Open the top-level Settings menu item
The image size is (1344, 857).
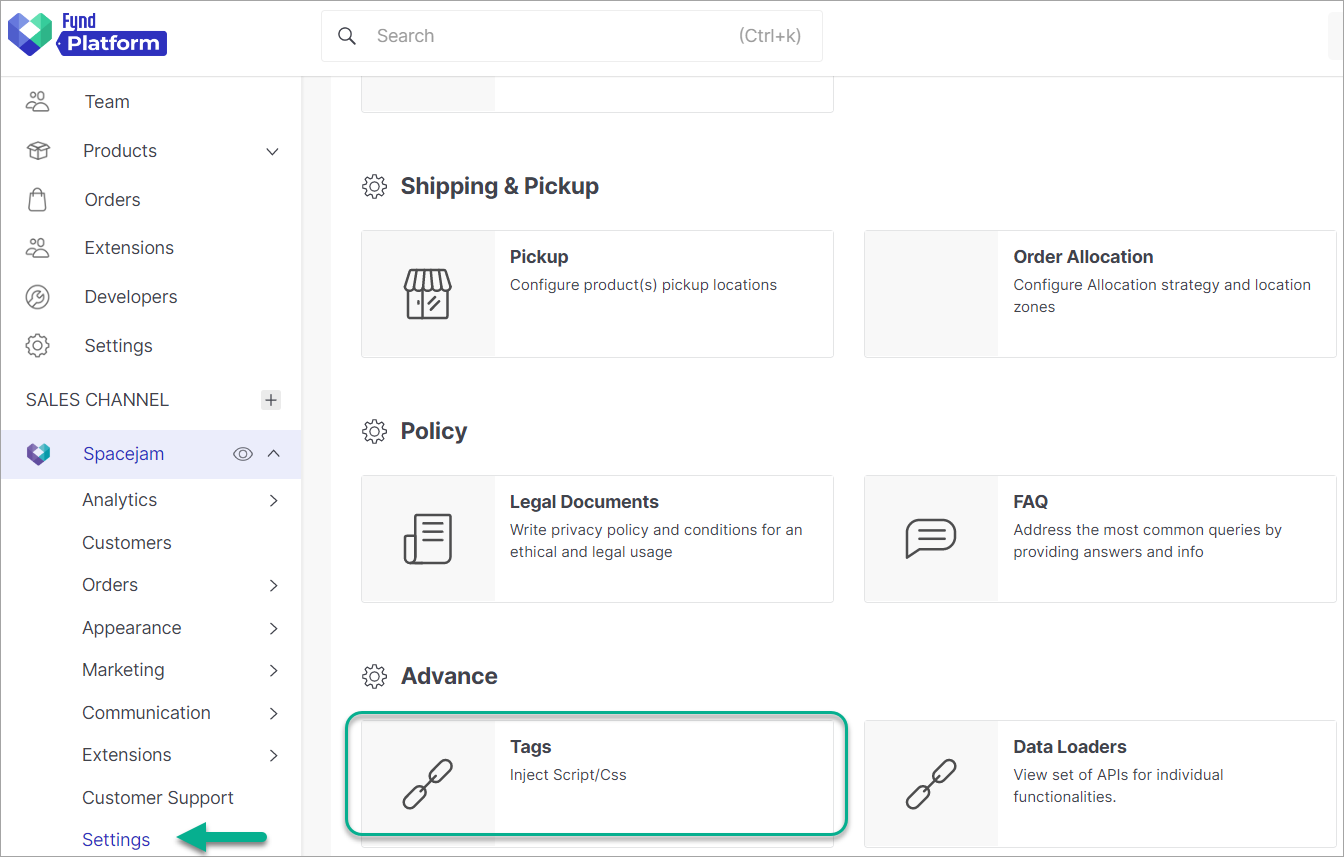(118, 346)
